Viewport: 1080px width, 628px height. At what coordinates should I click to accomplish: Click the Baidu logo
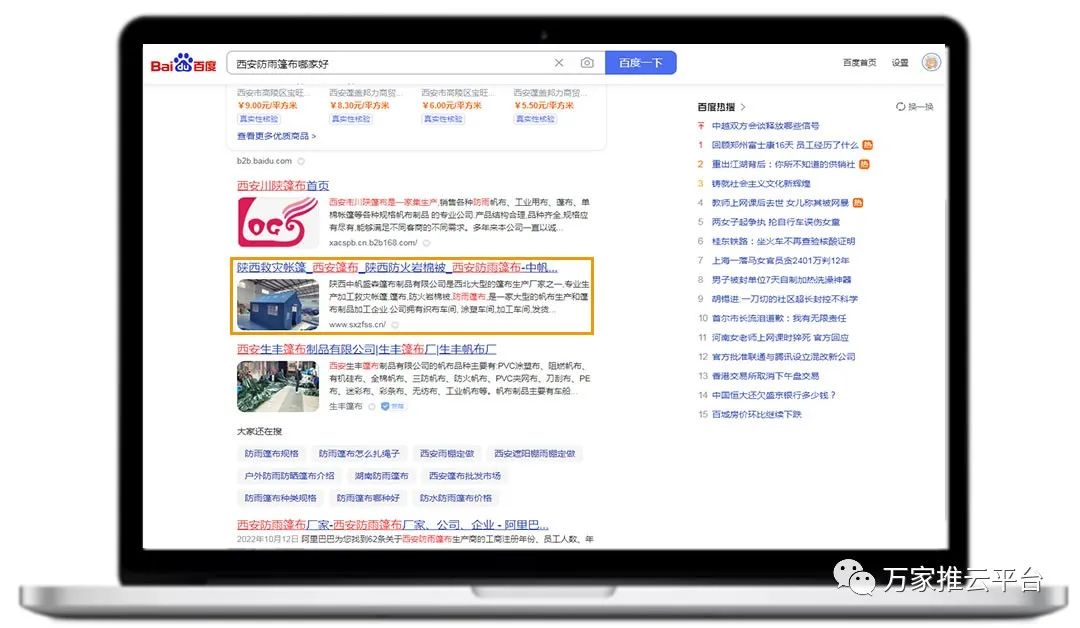coord(183,64)
